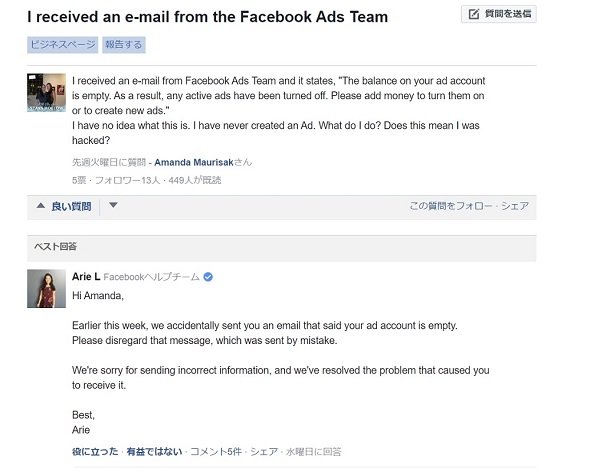590x472 pixels.
Task: Share the answer via シェア under reply
Action: [x=264, y=452]
